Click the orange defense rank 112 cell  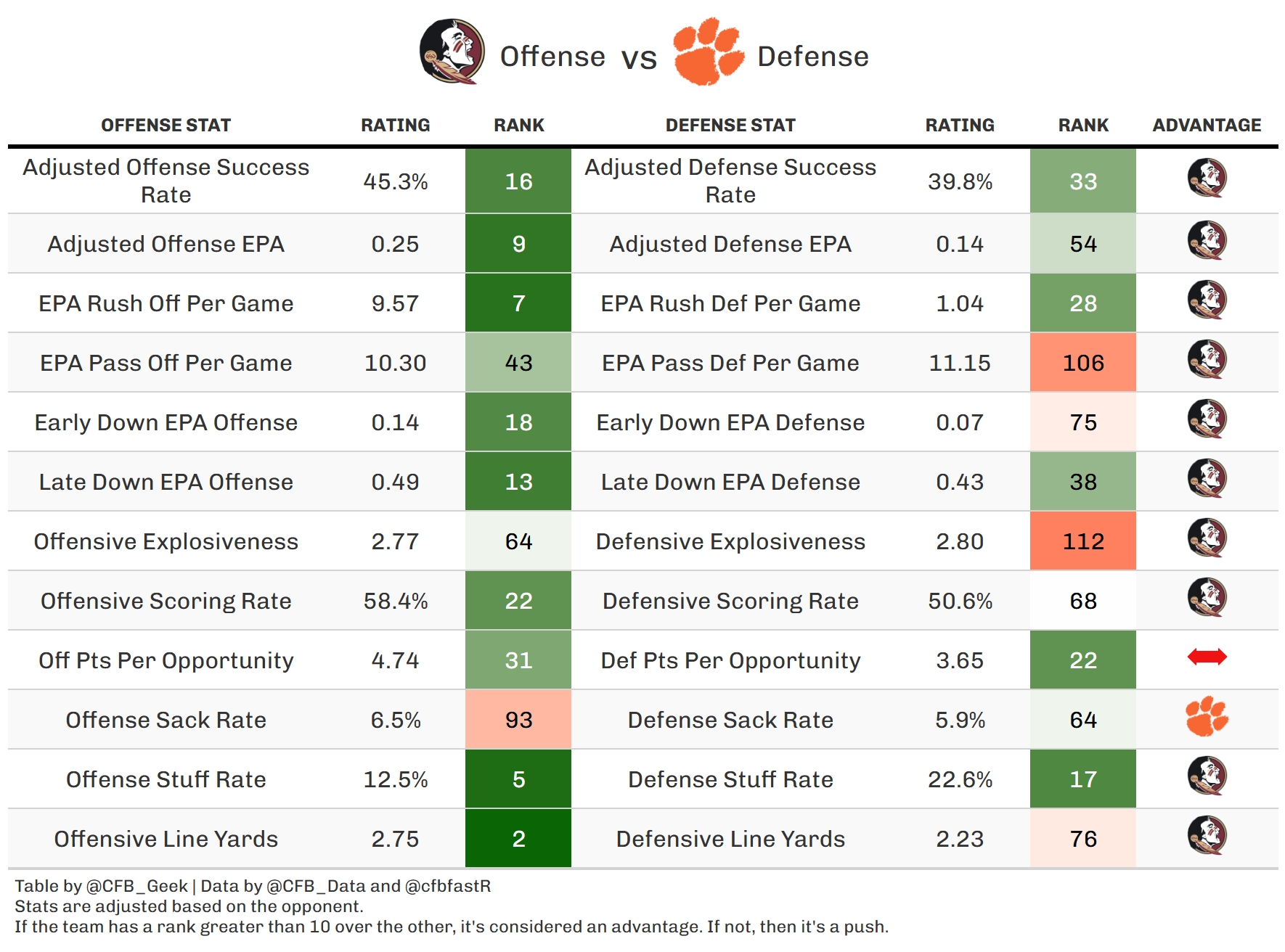pos(1083,541)
